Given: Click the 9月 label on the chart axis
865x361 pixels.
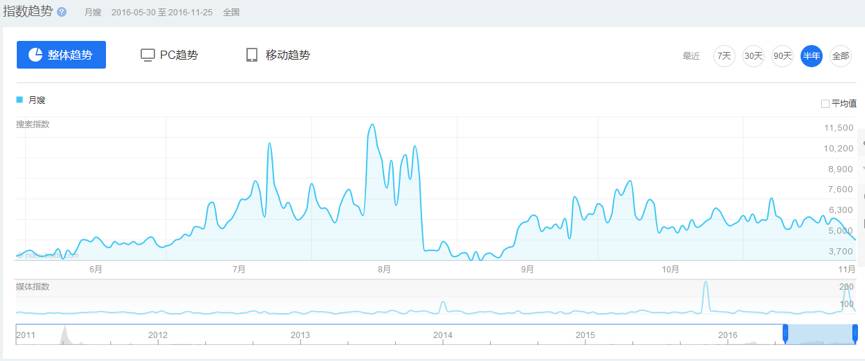Looking at the screenshot, I should pyautogui.click(x=527, y=270).
